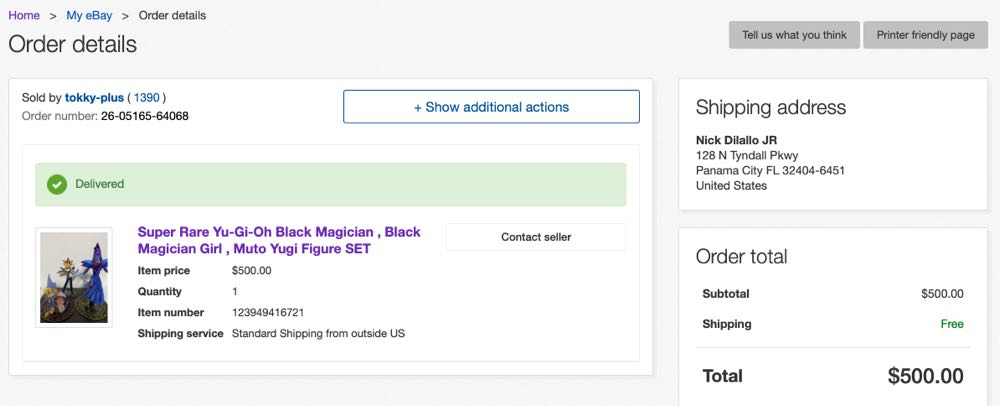Viewport: 1000px width, 406px height.
Task: Click the Order details breadcrumb text
Action: tap(172, 16)
